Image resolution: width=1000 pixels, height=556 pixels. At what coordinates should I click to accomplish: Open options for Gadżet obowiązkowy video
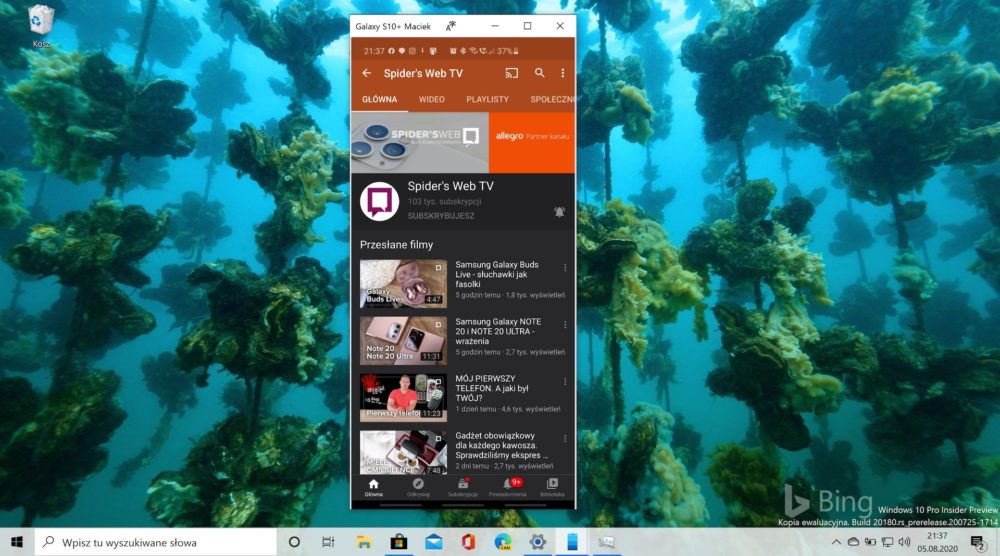coord(564,439)
